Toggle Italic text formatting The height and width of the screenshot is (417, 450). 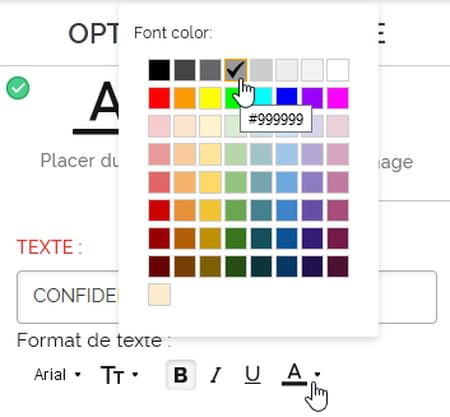216,375
